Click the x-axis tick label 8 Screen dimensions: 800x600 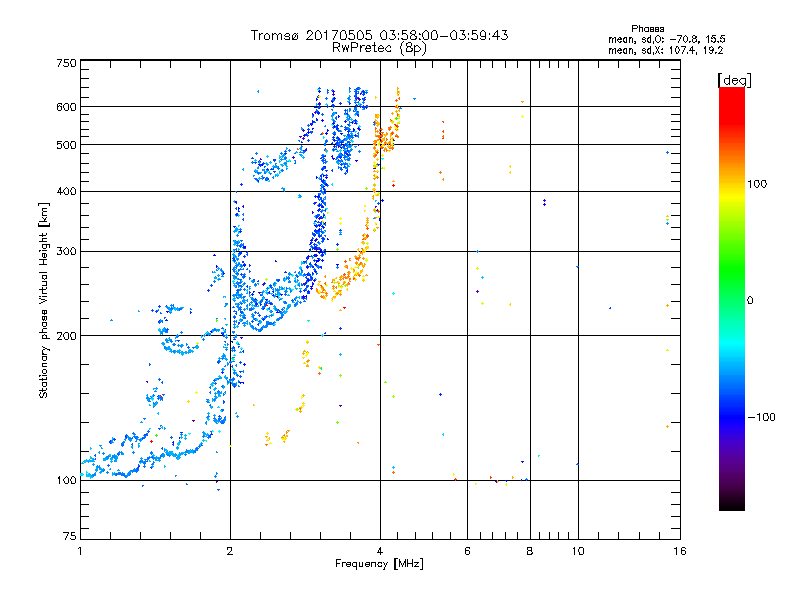530,551
